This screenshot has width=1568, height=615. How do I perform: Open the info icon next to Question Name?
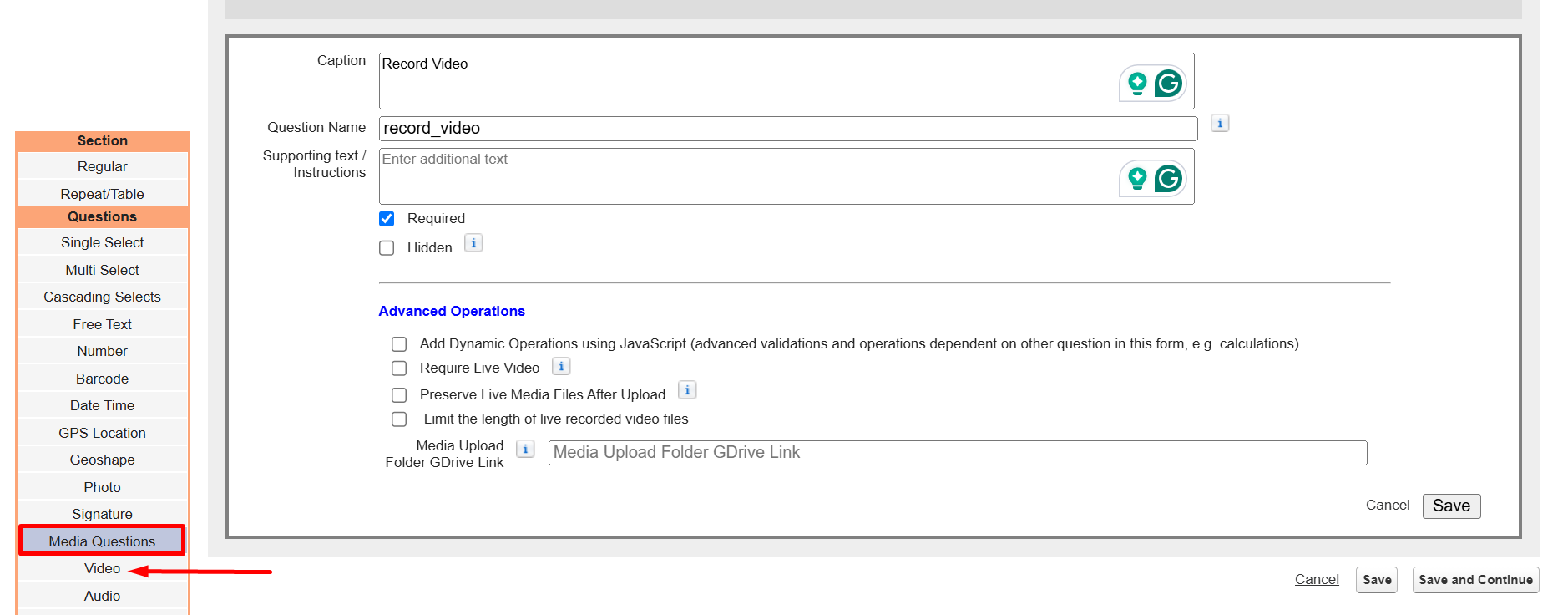(x=1220, y=124)
